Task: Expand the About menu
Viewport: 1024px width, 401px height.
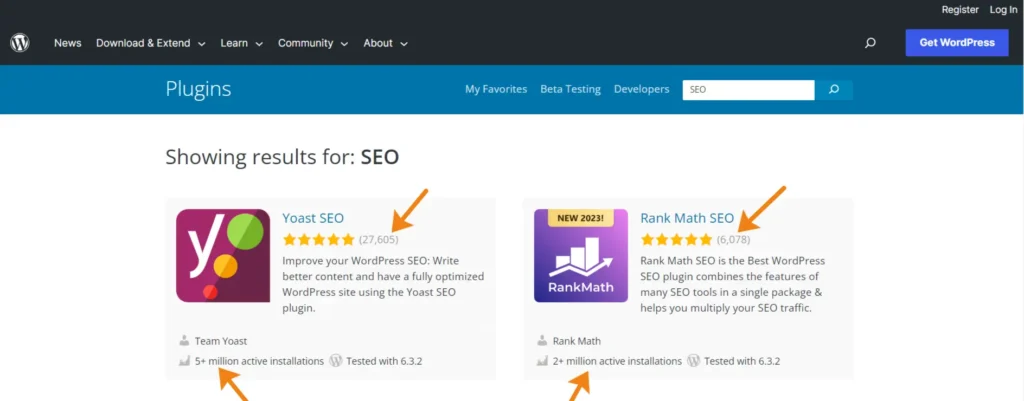Action: pyautogui.click(x=385, y=43)
